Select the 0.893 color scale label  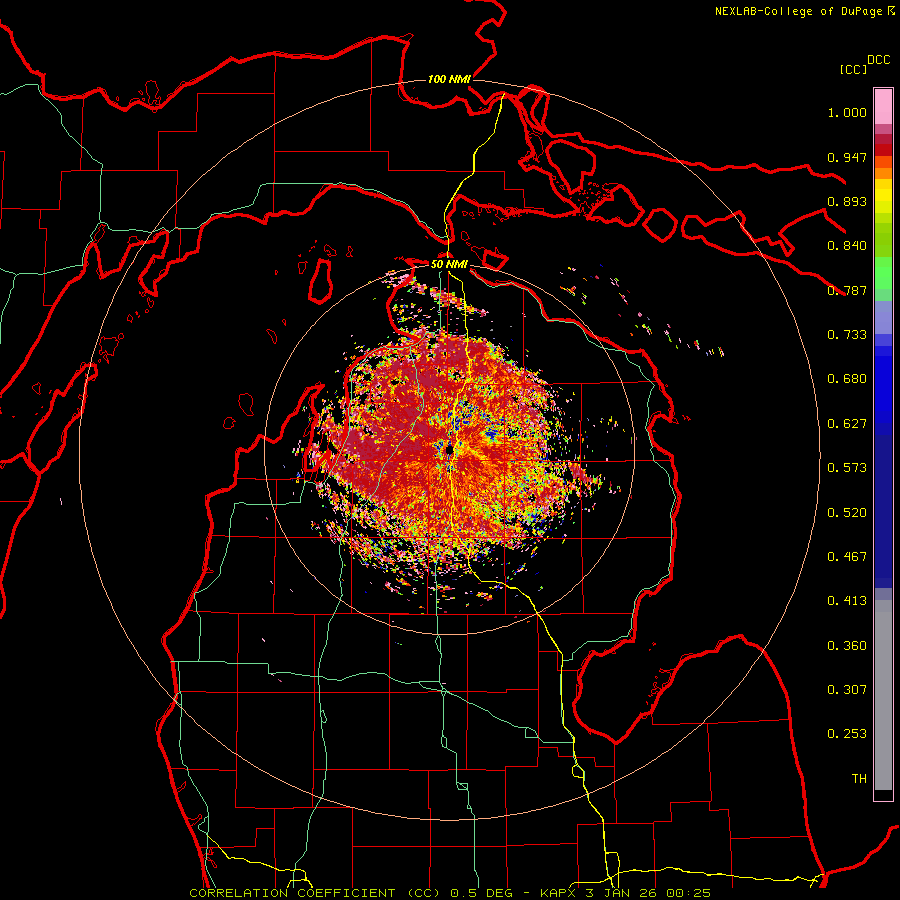pos(847,201)
